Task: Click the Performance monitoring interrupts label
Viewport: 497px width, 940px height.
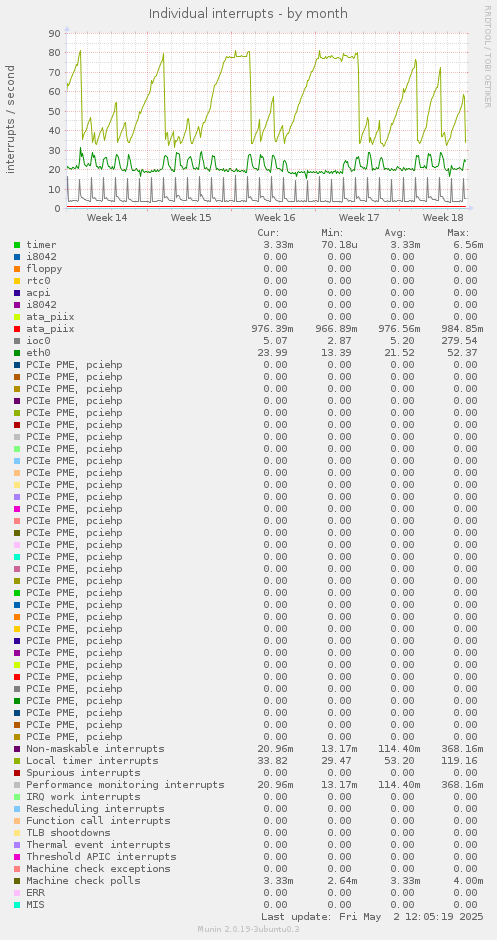Action: [x=125, y=784]
